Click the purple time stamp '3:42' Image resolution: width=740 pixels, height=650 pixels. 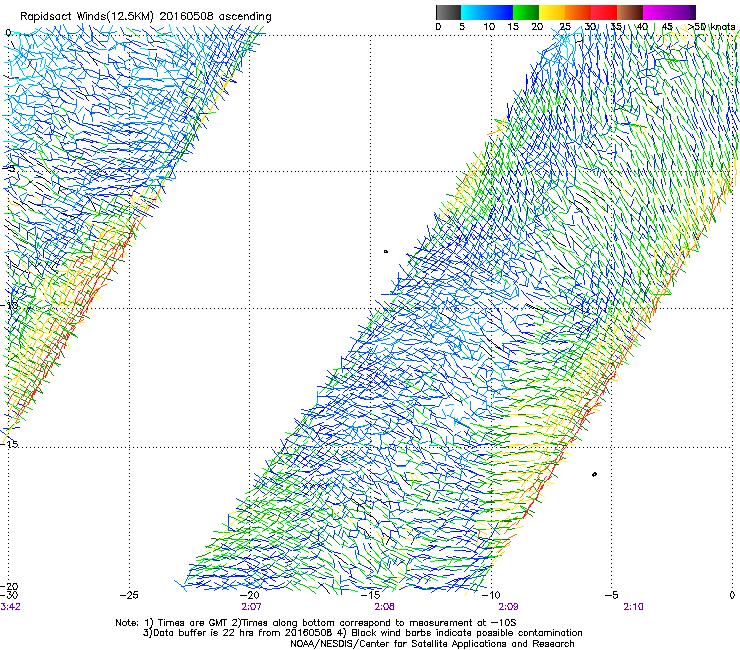pos(10,606)
